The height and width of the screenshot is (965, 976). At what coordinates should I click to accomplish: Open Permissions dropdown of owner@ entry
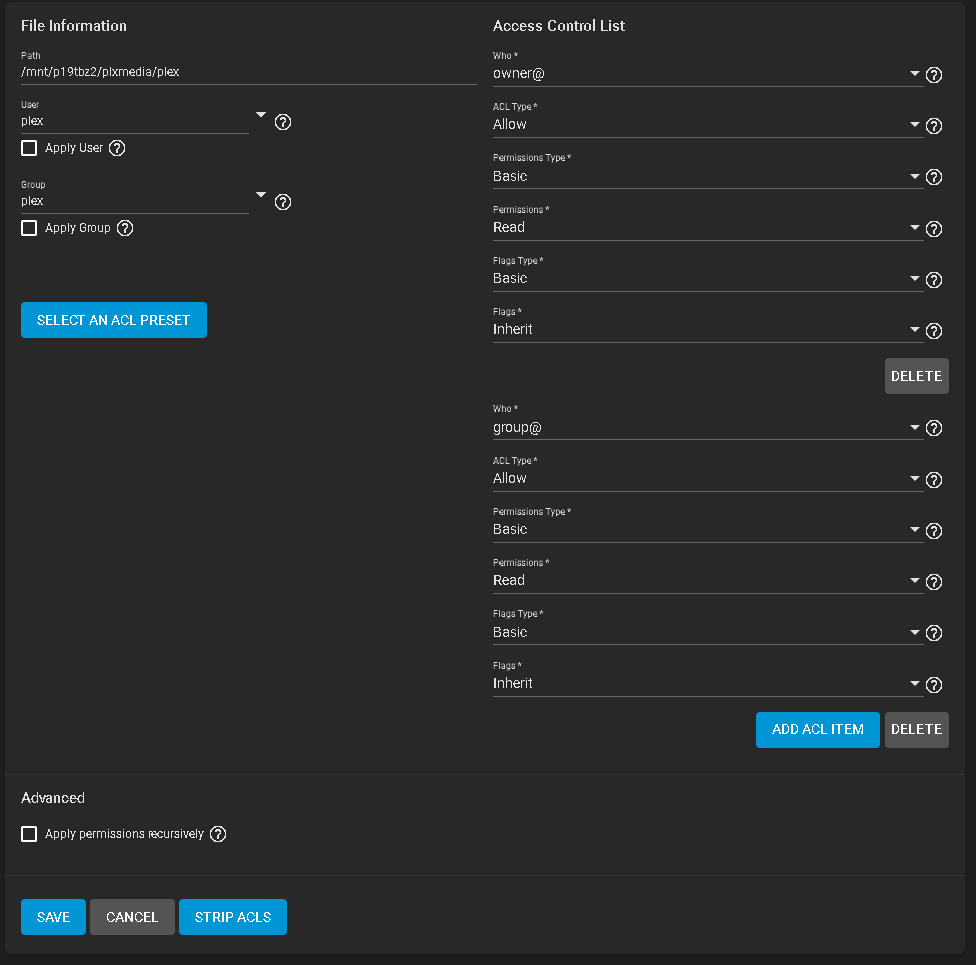point(708,227)
